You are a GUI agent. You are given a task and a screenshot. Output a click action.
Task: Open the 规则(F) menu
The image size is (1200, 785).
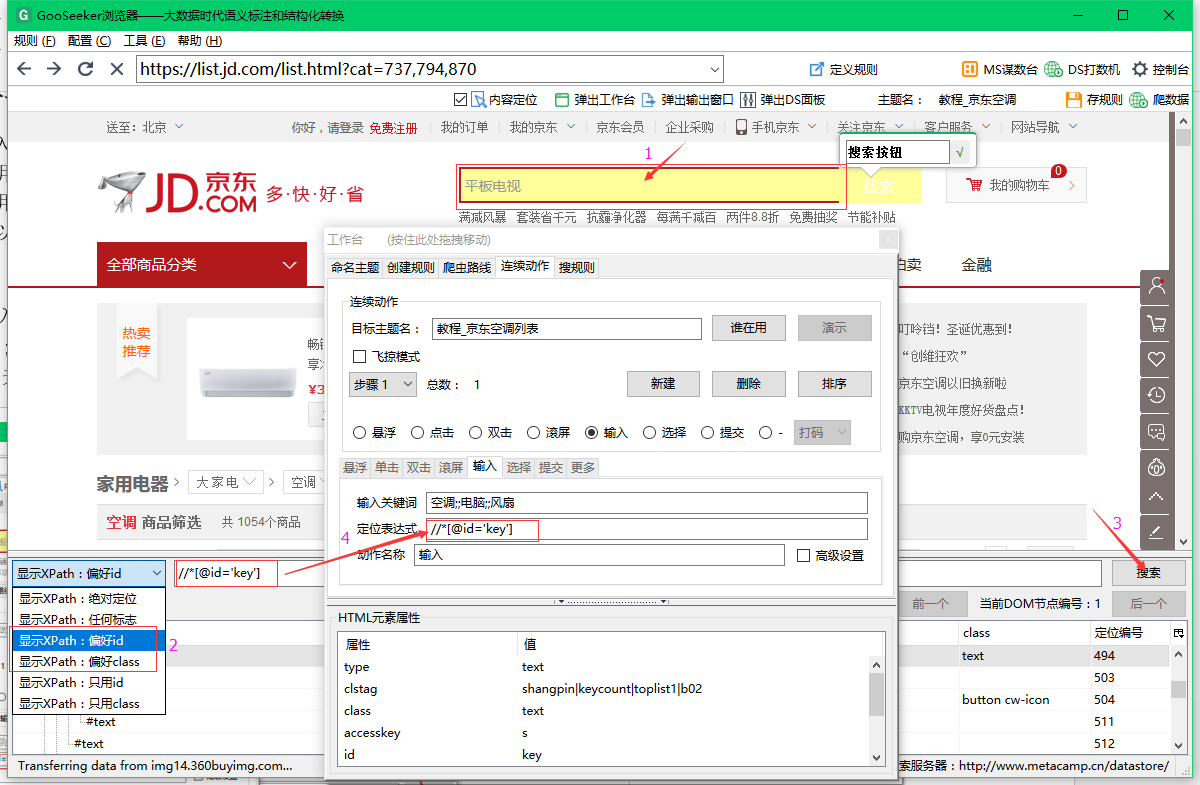click(34, 41)
